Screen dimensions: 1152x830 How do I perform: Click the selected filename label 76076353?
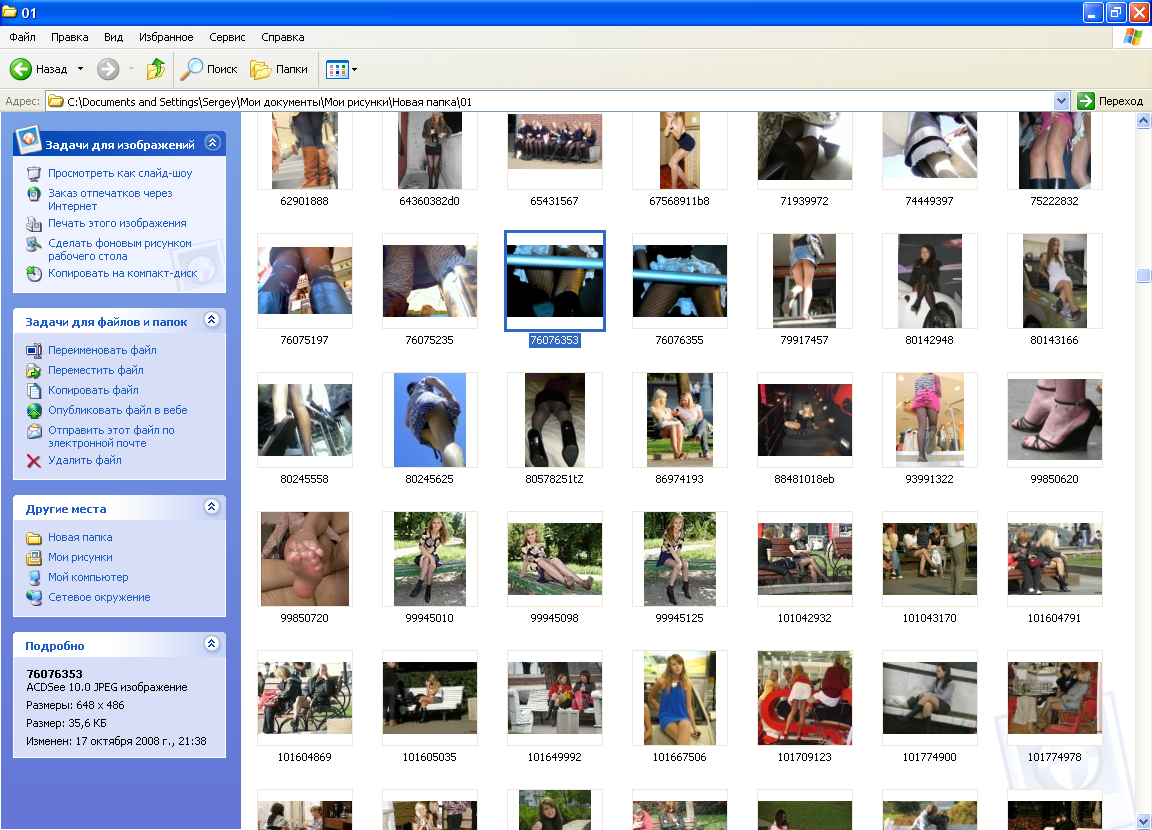[555, 340]
